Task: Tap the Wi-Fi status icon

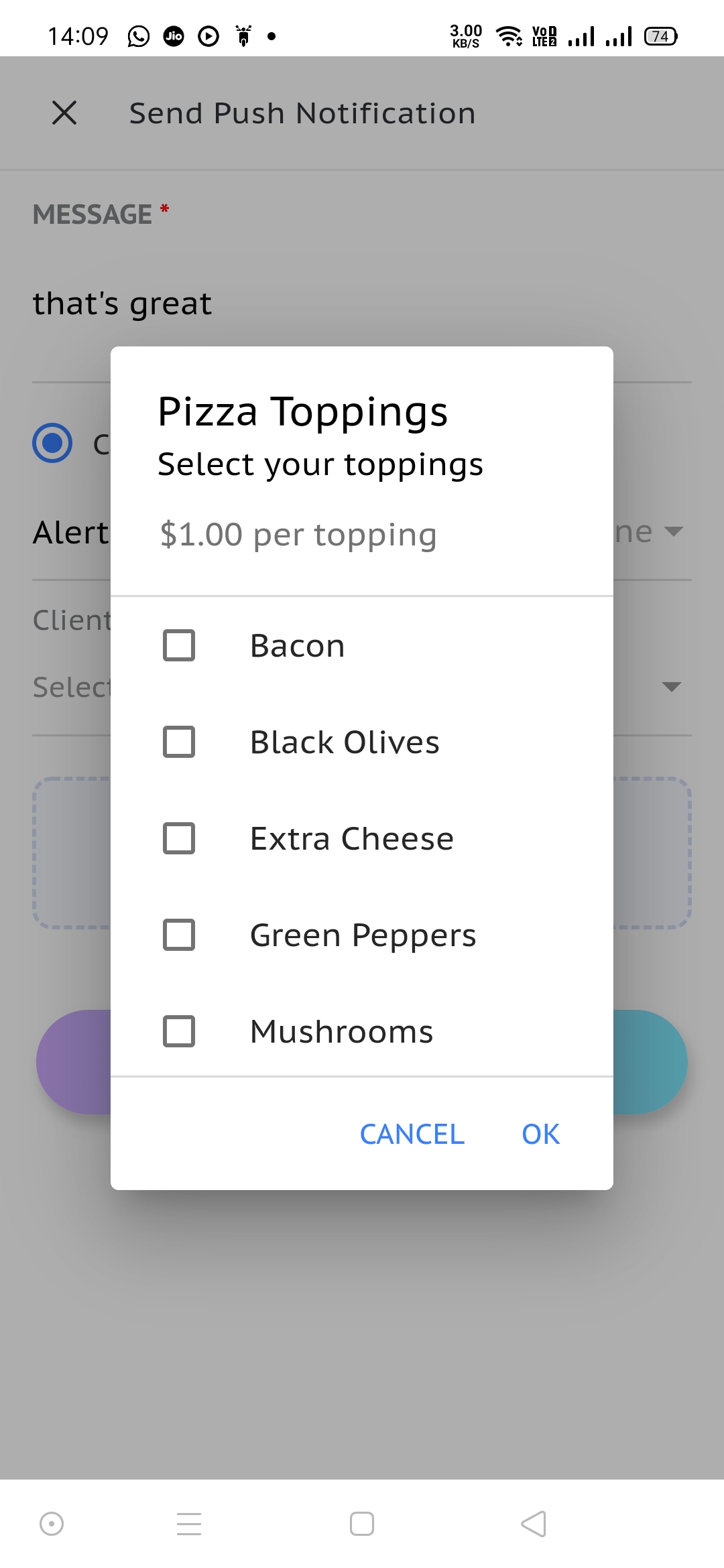Action: point(509,36)
